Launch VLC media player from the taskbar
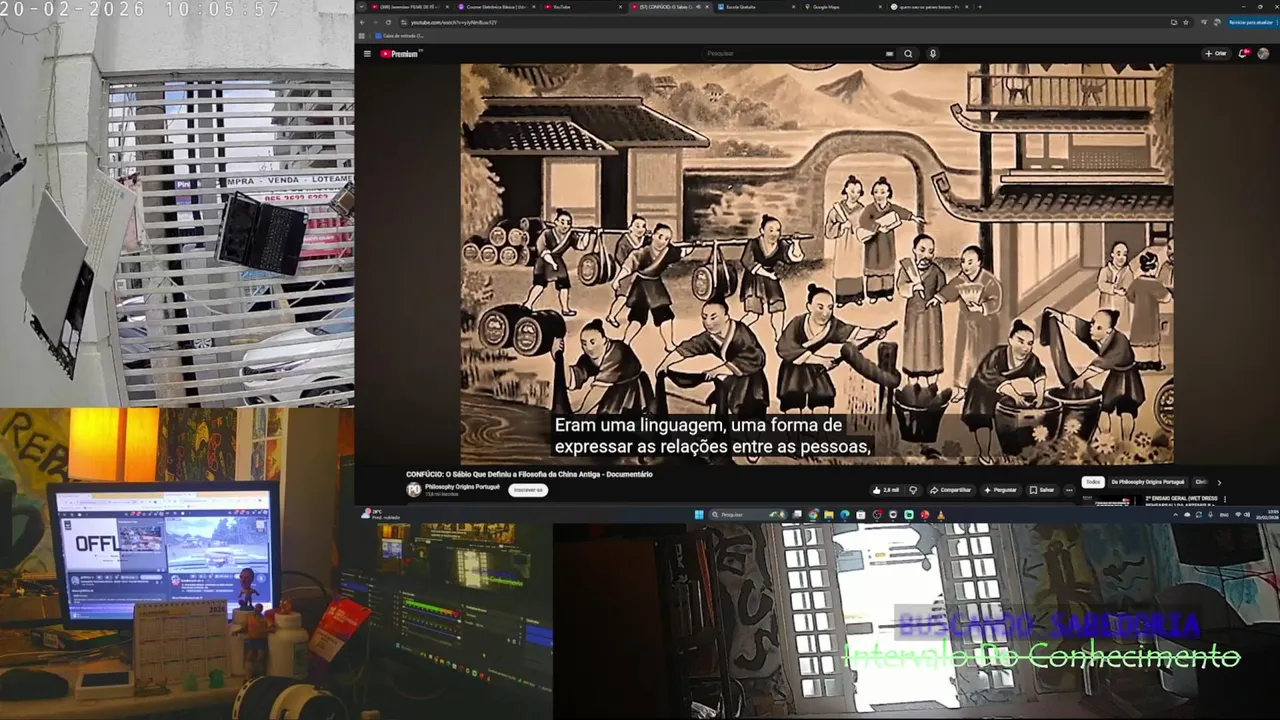 pos(940,515)
